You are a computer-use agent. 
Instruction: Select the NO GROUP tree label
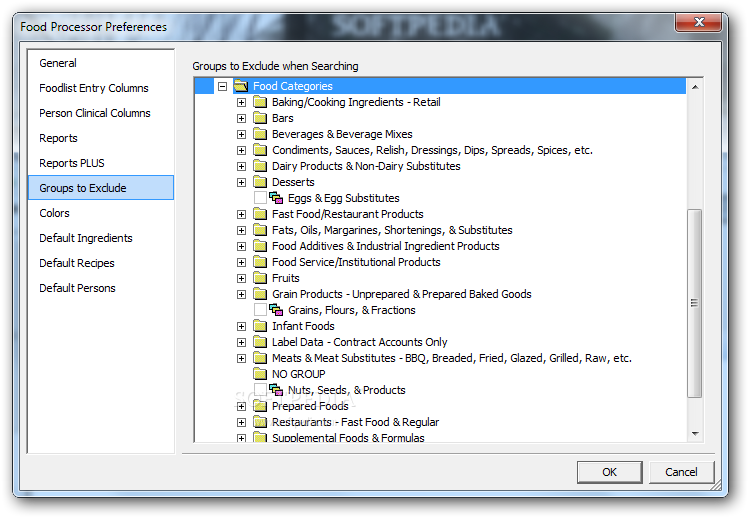click(x=299, y=374)
